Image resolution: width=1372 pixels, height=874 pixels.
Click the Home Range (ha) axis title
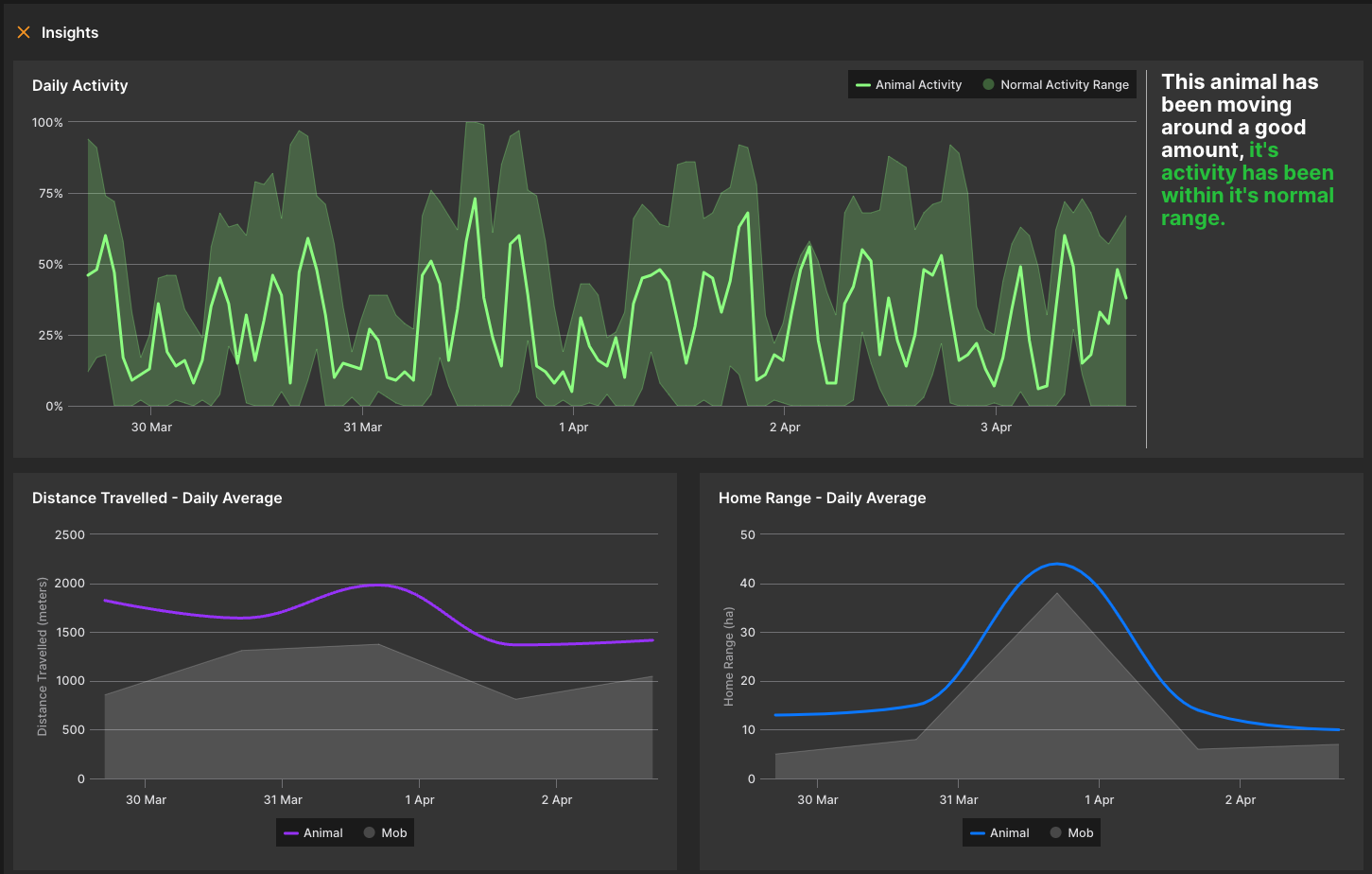(x=728, y=656)
